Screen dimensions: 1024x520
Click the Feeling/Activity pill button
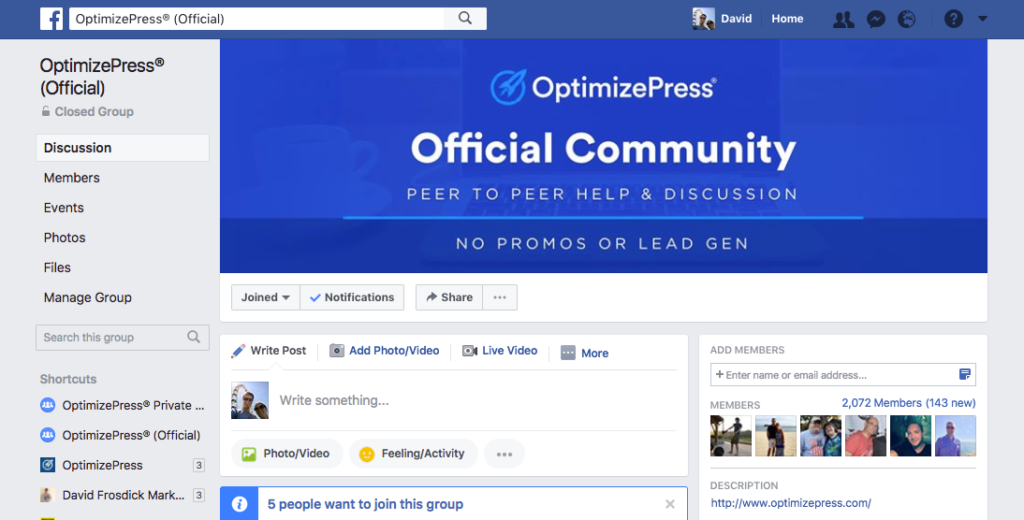click(413, 454)
